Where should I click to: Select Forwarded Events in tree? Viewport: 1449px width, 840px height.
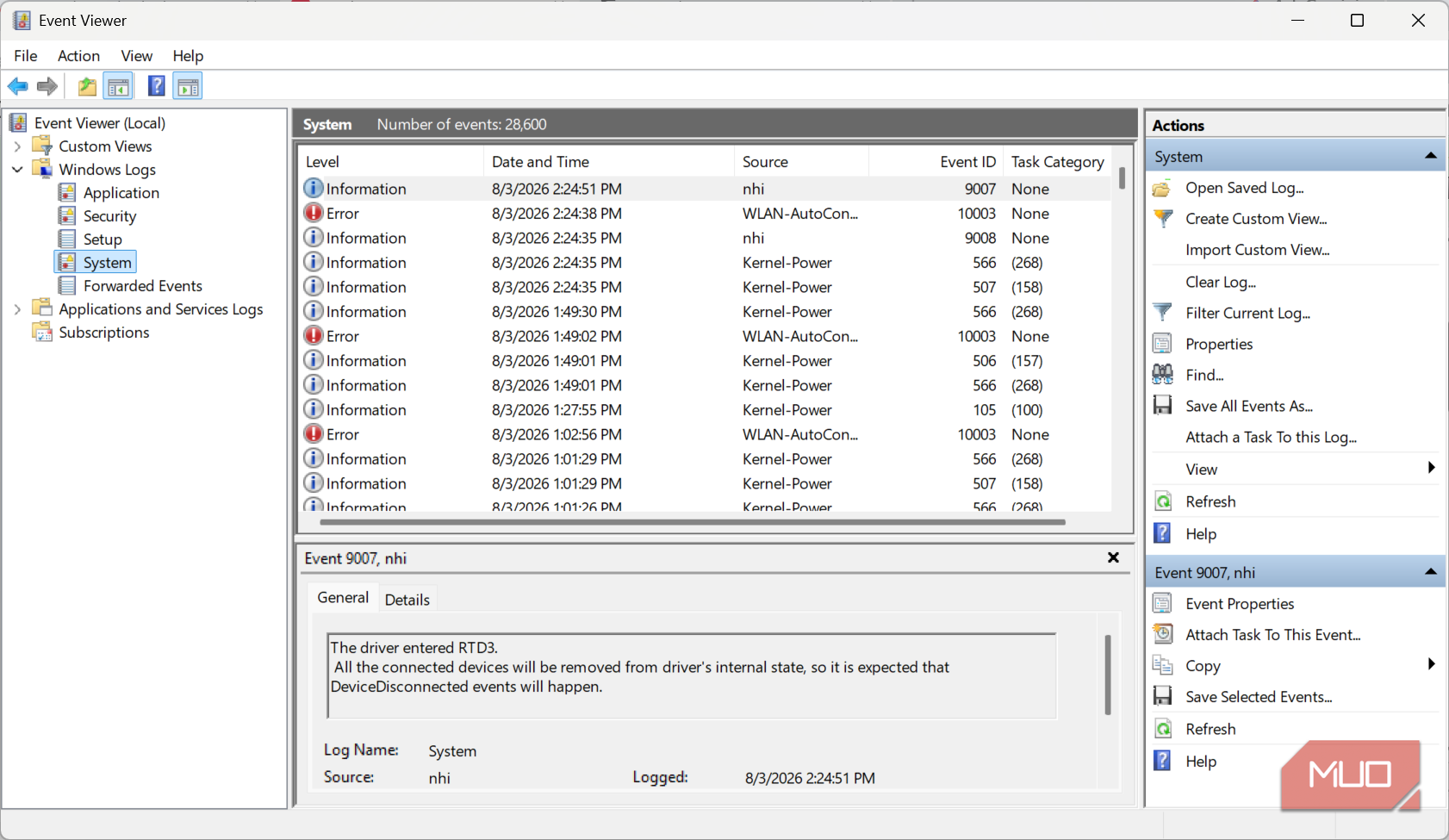point(143,286)
